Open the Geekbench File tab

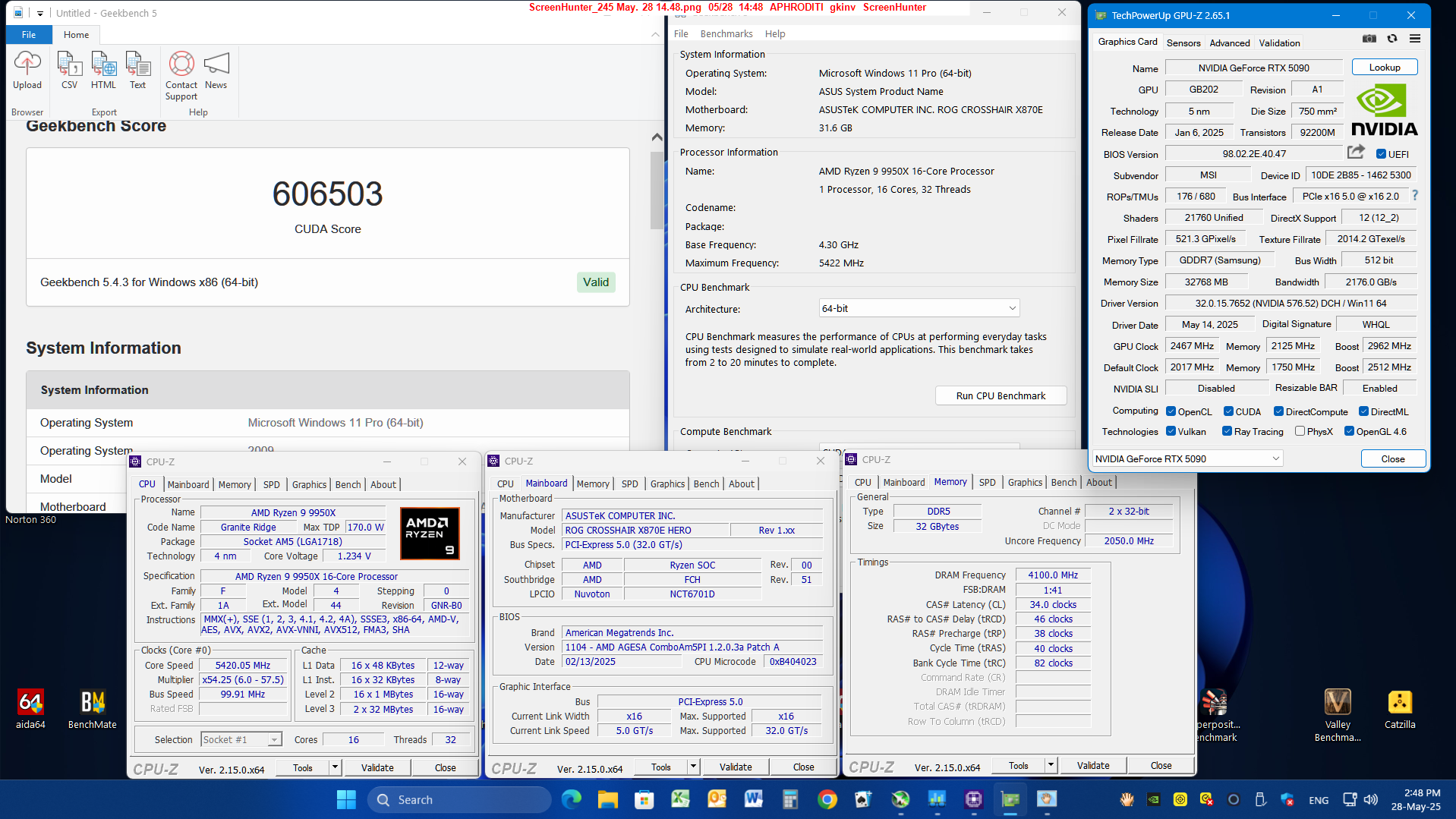pos(29,34)
